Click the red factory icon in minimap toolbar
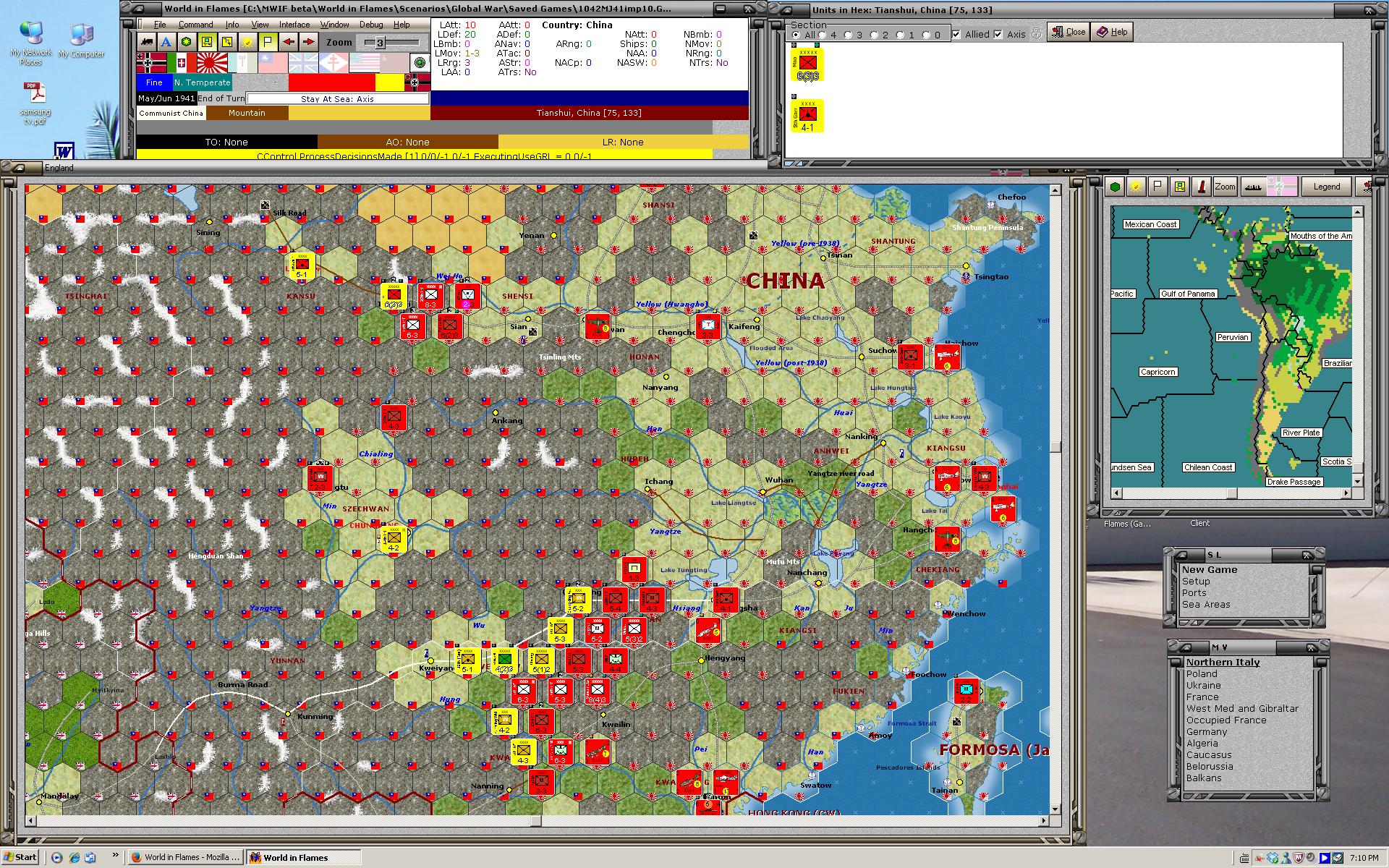This screenshot has width=1389, height=868. coord(1202,187)
